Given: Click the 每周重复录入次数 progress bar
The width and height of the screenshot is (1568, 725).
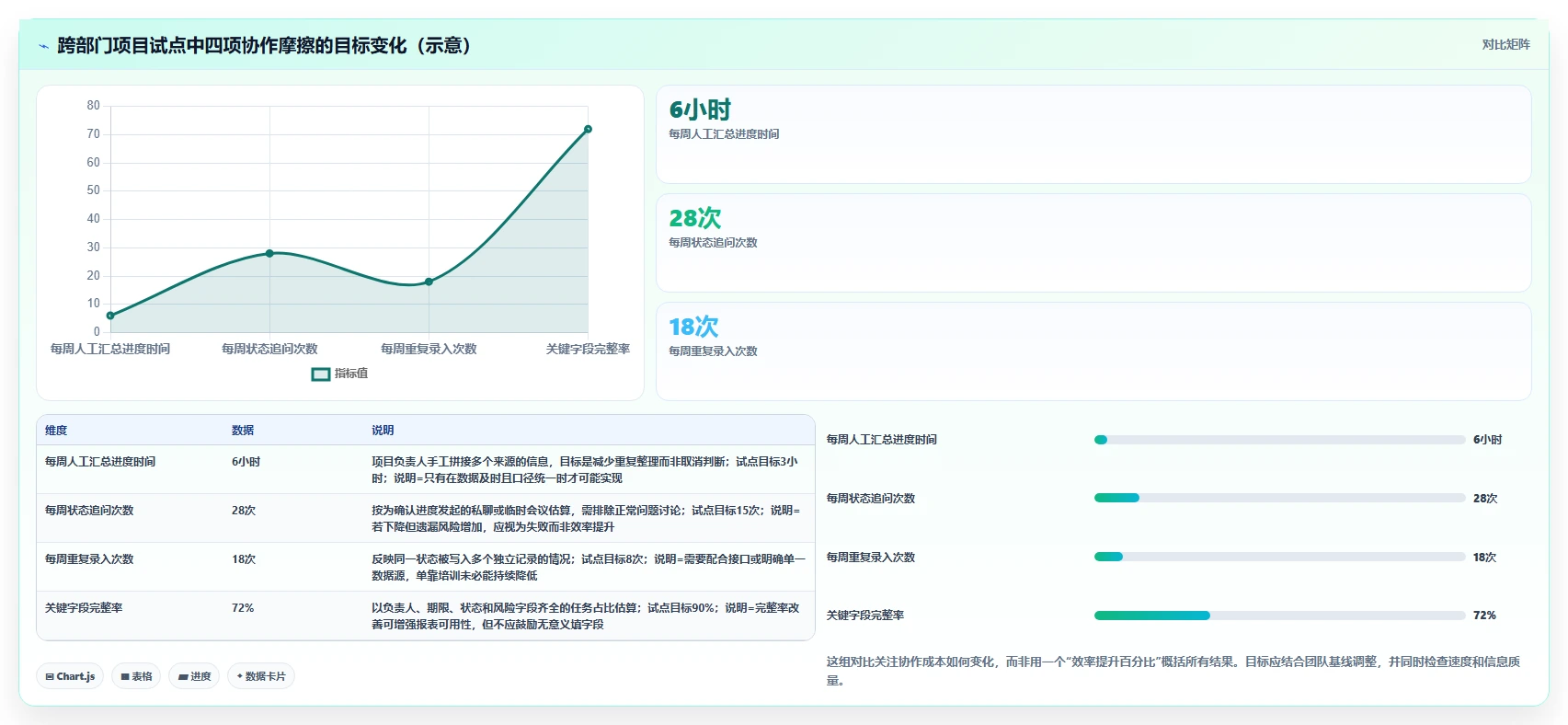Looking at the screenshot, I should pyautogui.click(x=1279, y=557).
